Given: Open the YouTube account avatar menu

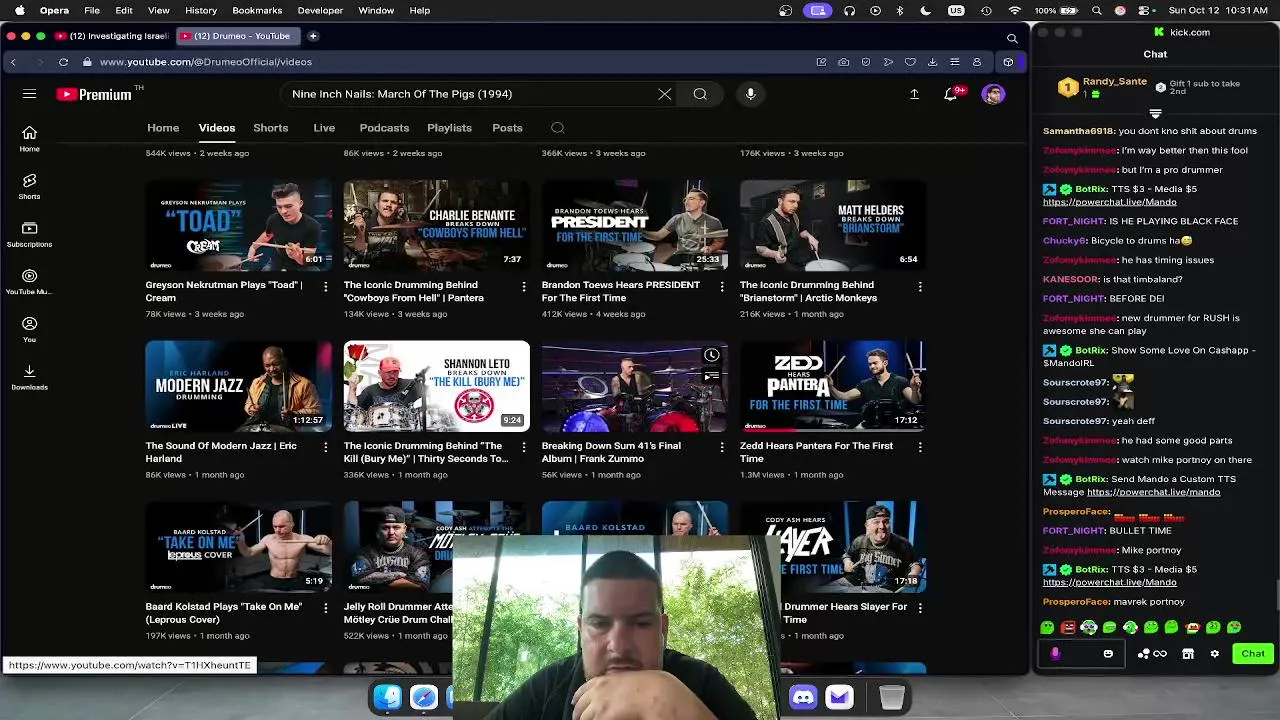Looking at the screenshot, I should point(993,94).
